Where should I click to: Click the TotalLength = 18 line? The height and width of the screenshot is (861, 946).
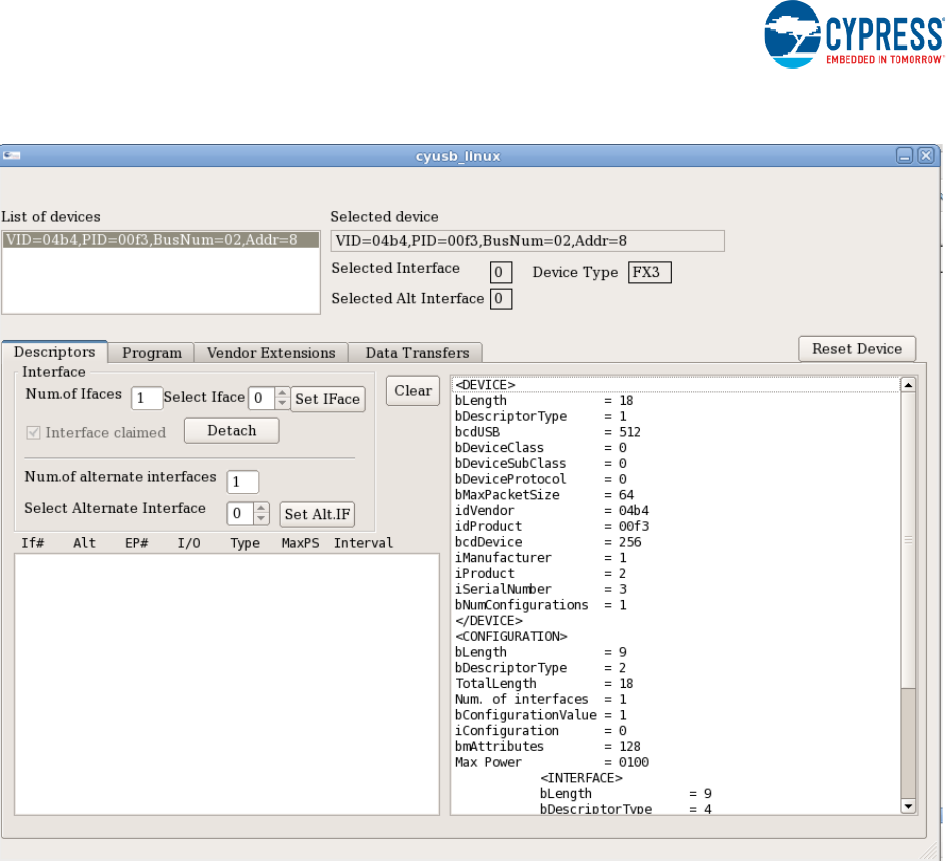point(544,684)
